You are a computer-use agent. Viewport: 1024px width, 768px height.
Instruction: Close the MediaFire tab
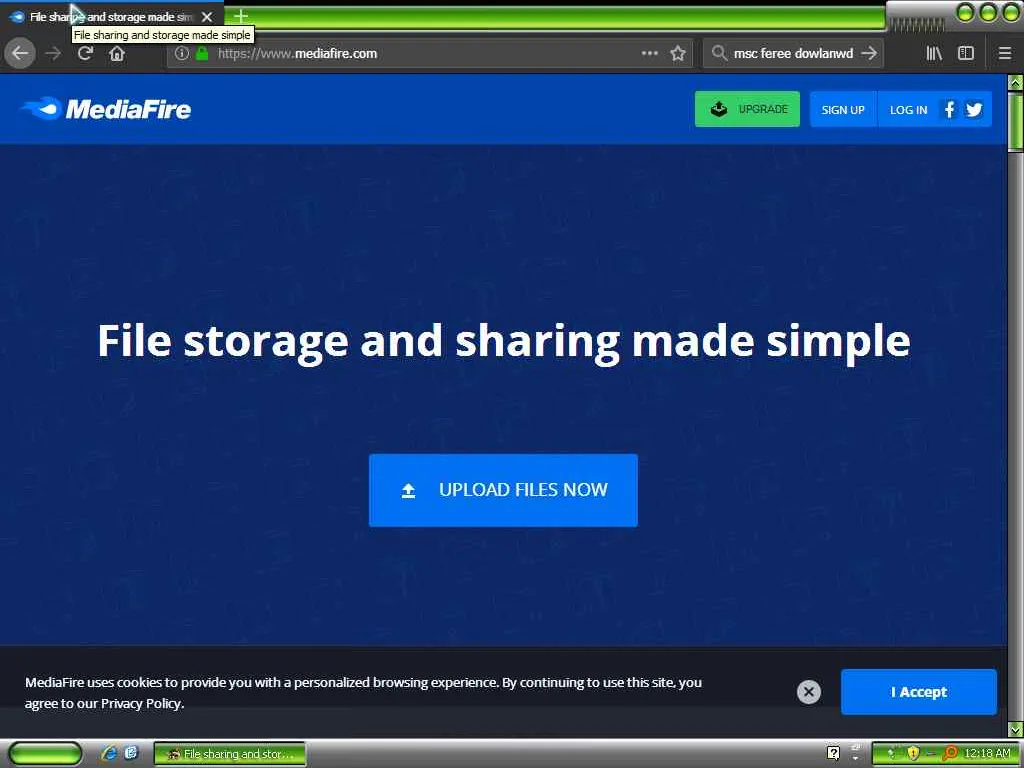pyautogui.click(x=207, y=17)
